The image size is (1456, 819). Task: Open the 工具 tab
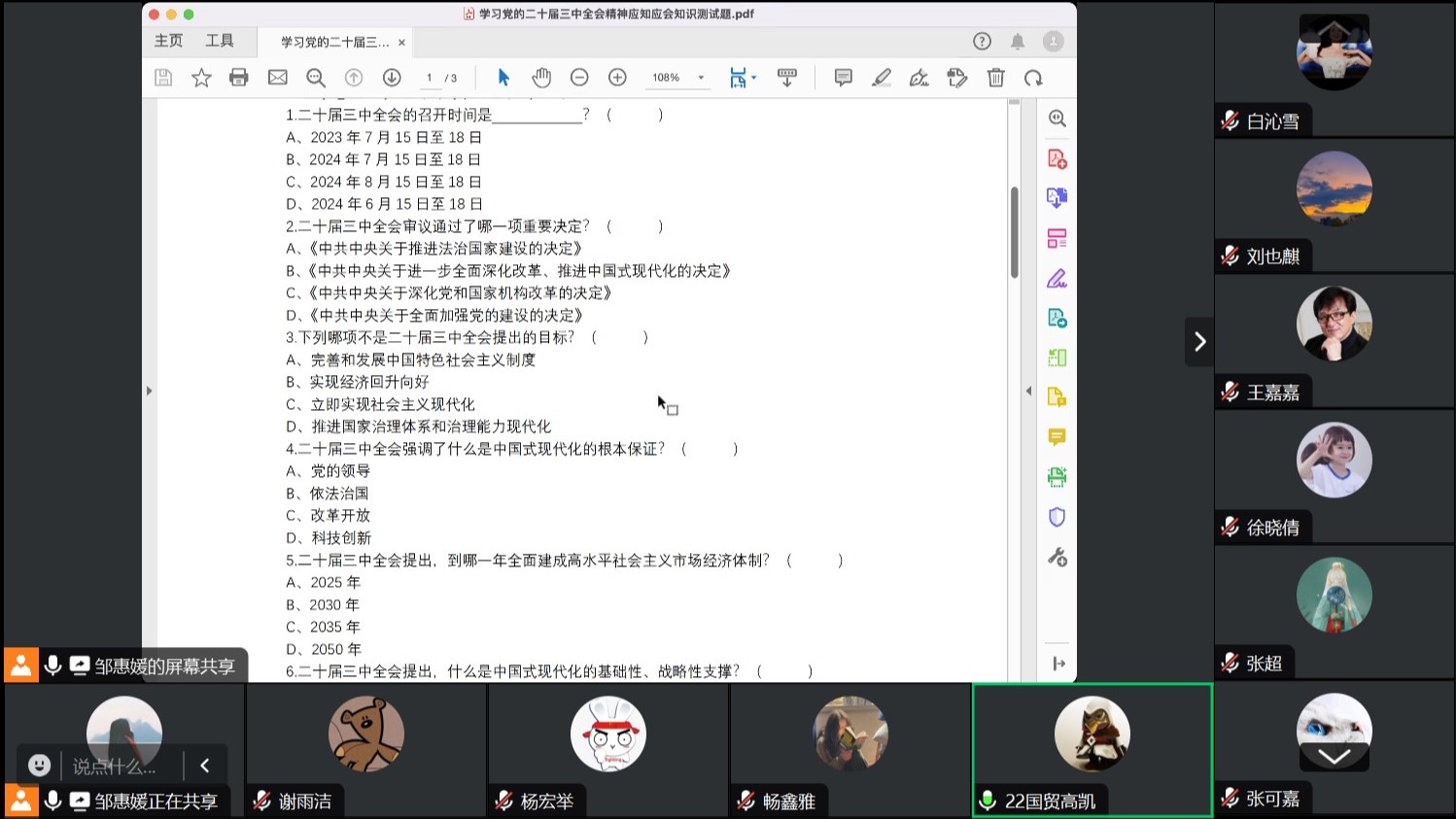pyautogui.click(x=220, y=41)
